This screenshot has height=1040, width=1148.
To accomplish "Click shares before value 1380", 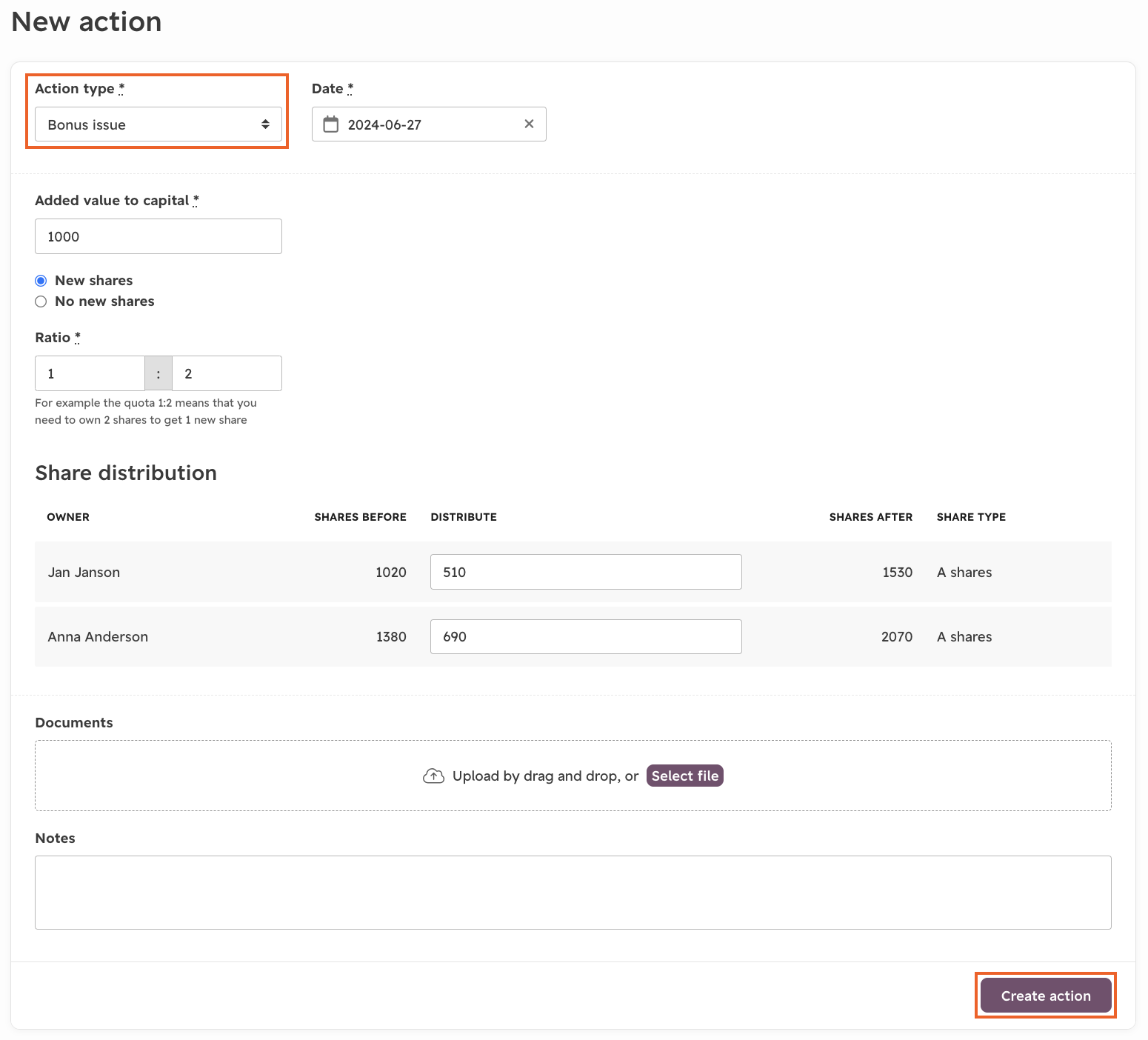I will [x=391, y=637].
